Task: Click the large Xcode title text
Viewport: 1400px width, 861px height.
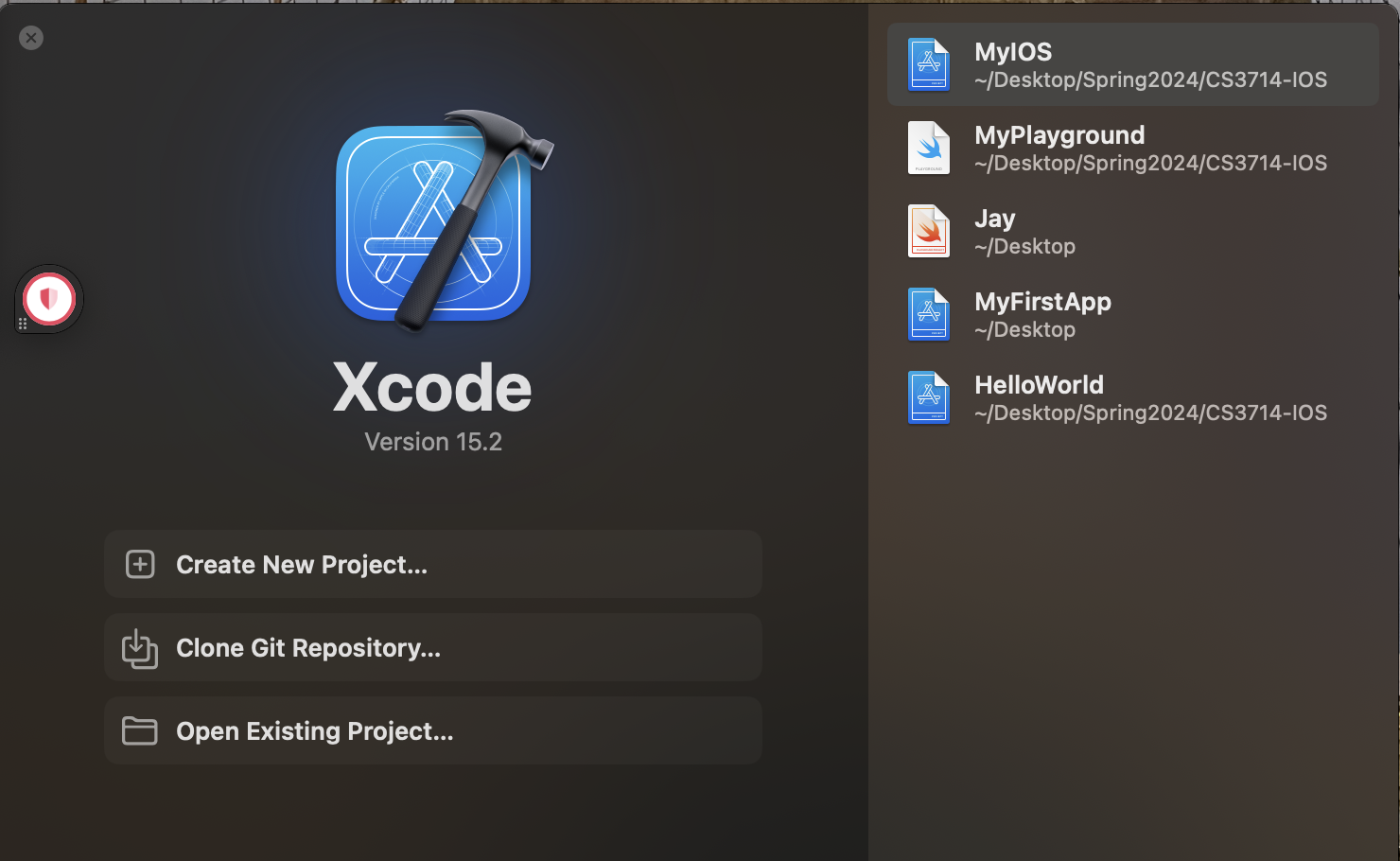Action: click(432, 387)
